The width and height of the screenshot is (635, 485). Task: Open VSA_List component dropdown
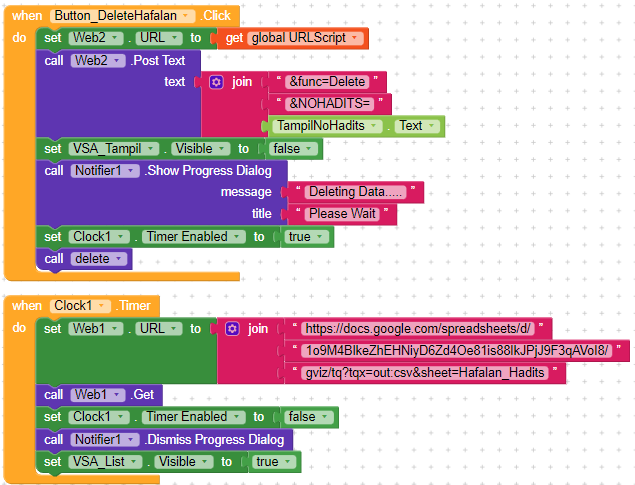pos(105,462)
